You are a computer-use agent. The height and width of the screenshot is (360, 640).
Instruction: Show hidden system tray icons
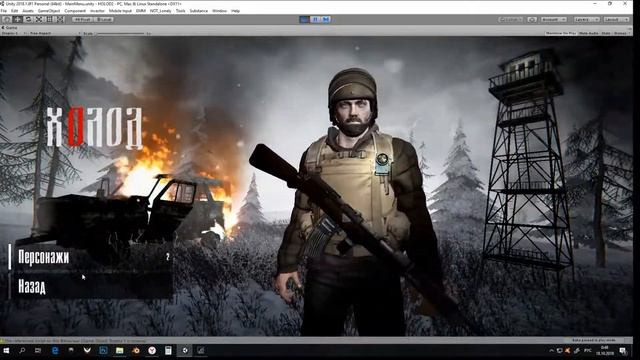point(551,351)
